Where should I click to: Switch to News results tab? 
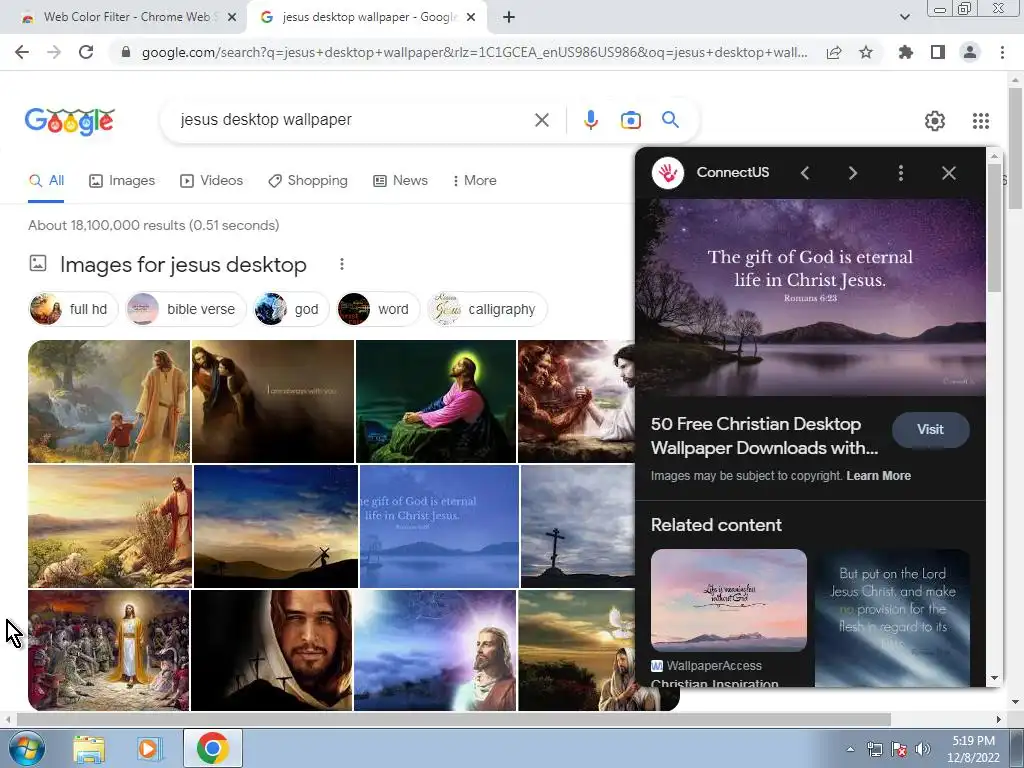[400, 180]
